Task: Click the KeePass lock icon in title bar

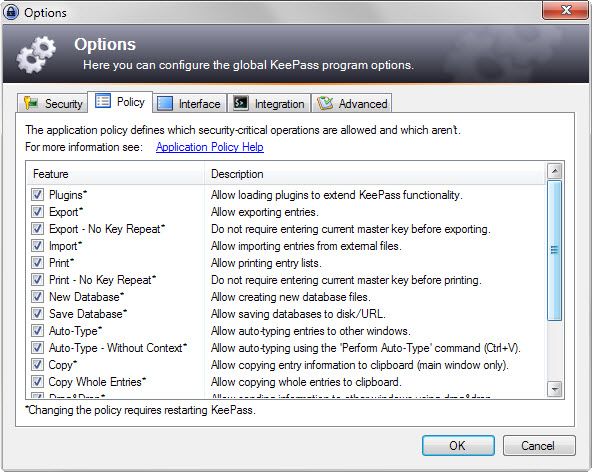Action: (x=11, y=12)
